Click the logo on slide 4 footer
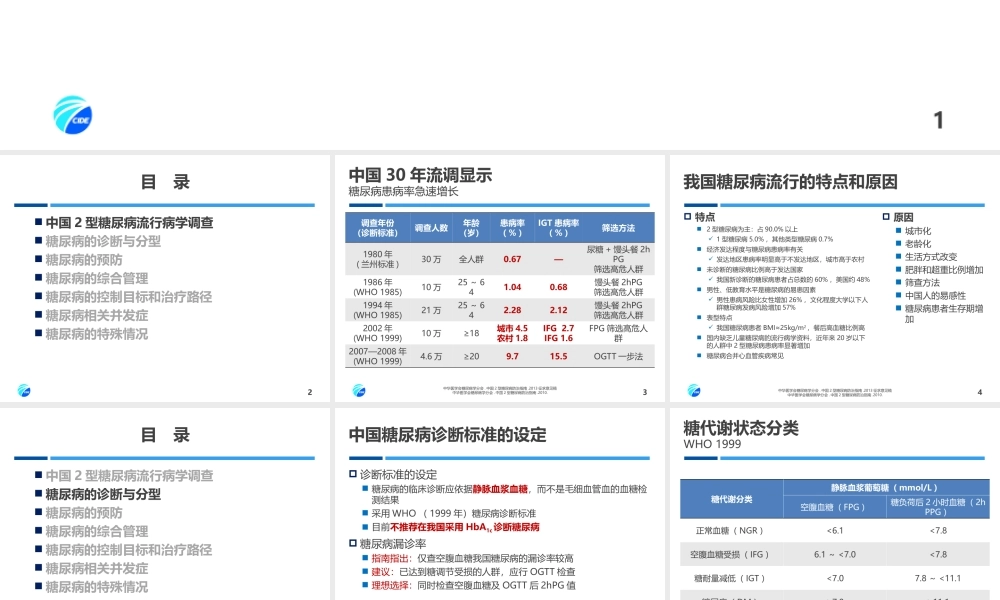The image size is (1000, 600). click(692, 390)
